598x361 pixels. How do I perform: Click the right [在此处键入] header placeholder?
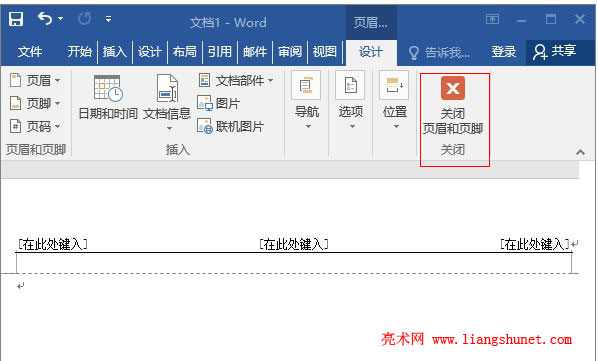535,244
